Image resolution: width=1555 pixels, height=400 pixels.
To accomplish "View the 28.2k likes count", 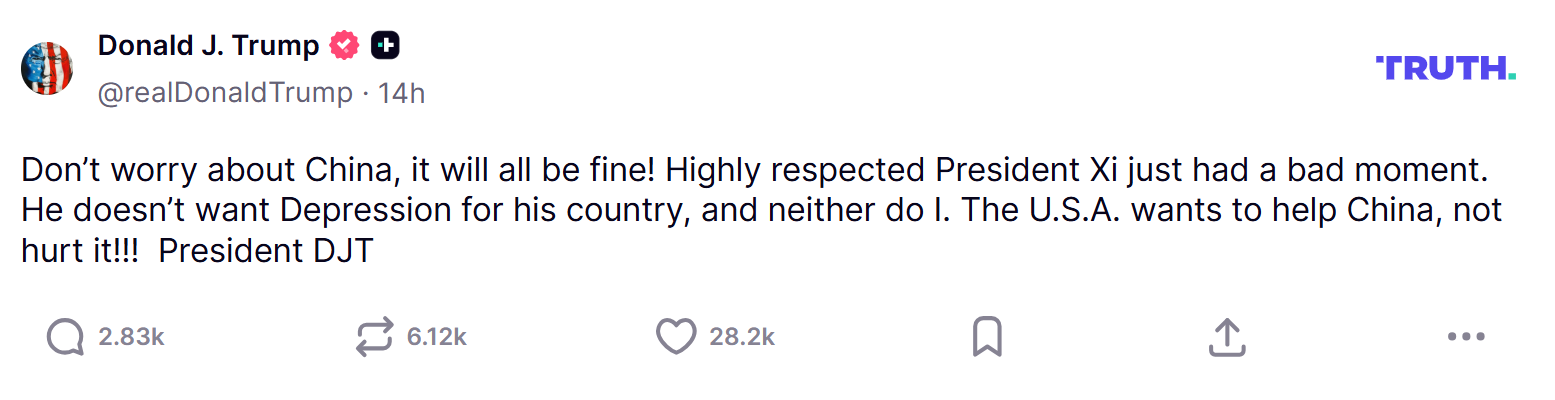I will tap(742, 338).
